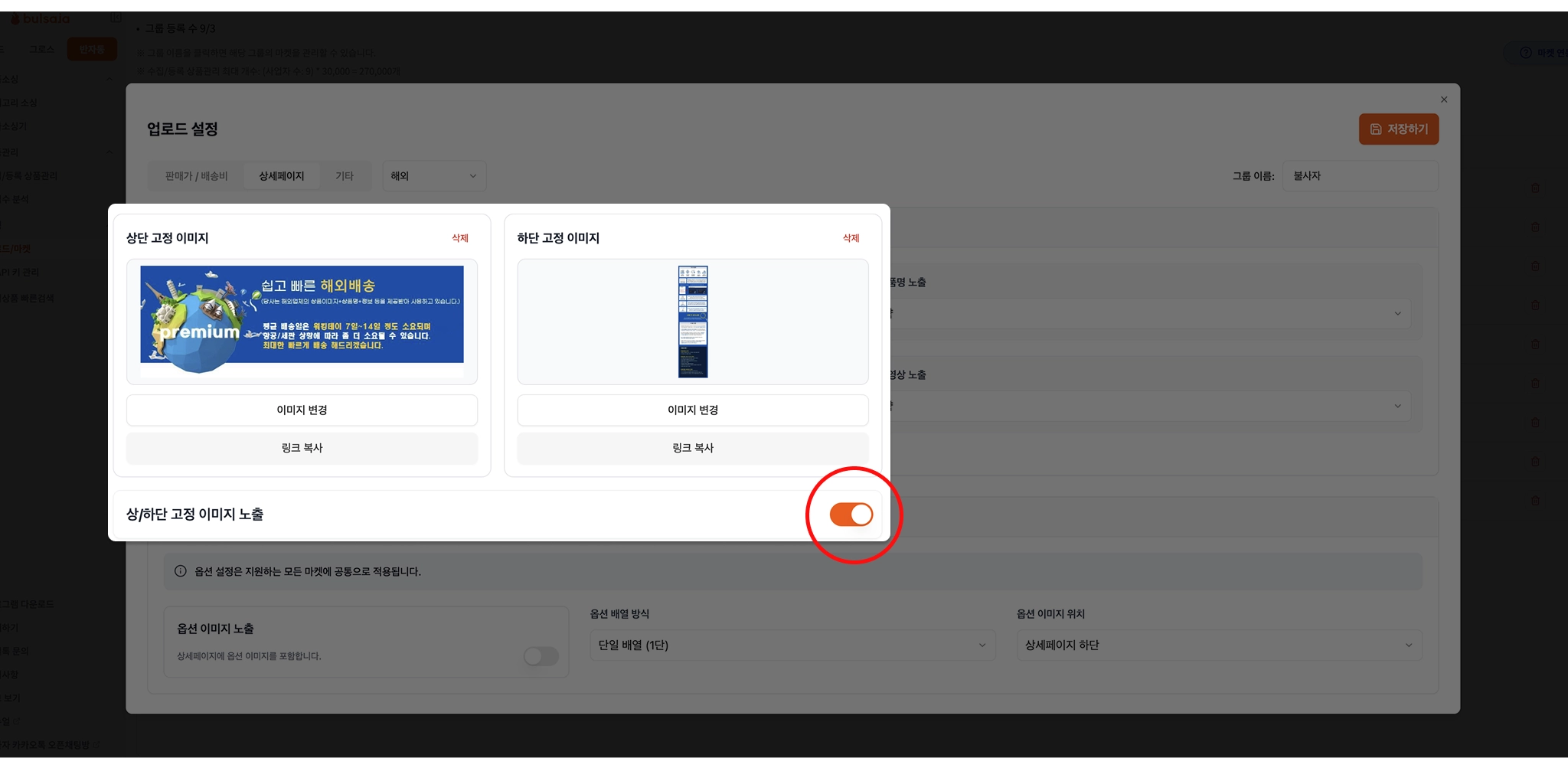This screenshot has height=758, width=1568.
Task: Open the 카카오톡 오픈채팅방 external link in sidebar
Action: tap(50, 745)
